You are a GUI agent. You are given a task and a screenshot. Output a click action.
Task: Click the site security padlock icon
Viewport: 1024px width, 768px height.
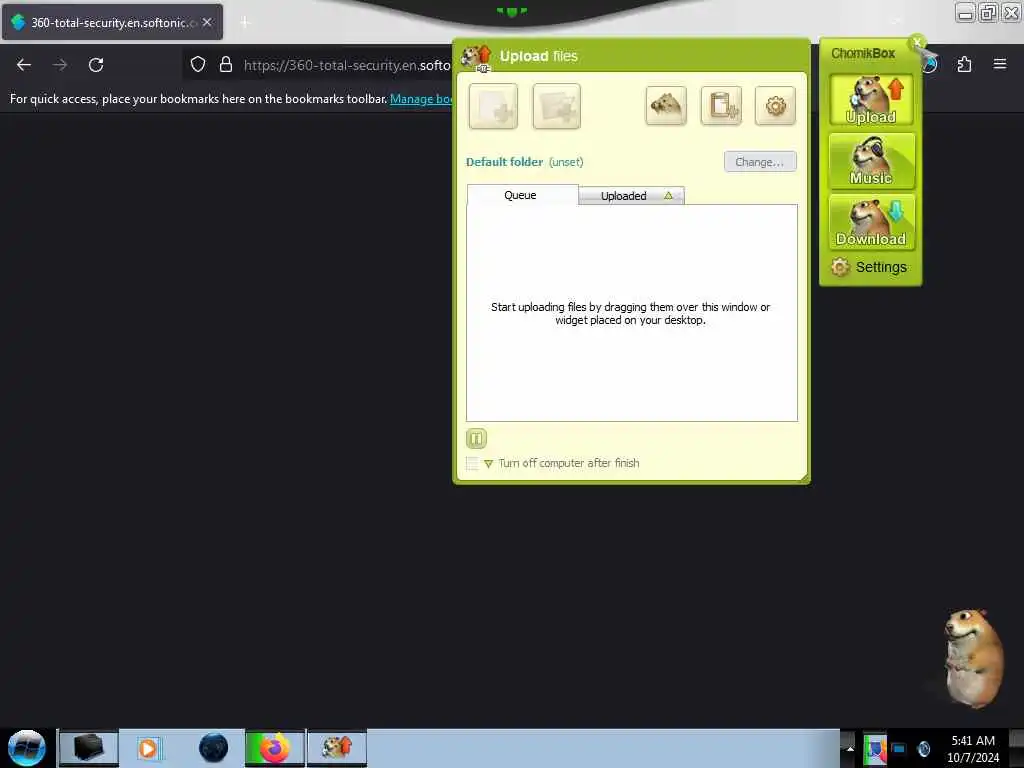point(226,64)
